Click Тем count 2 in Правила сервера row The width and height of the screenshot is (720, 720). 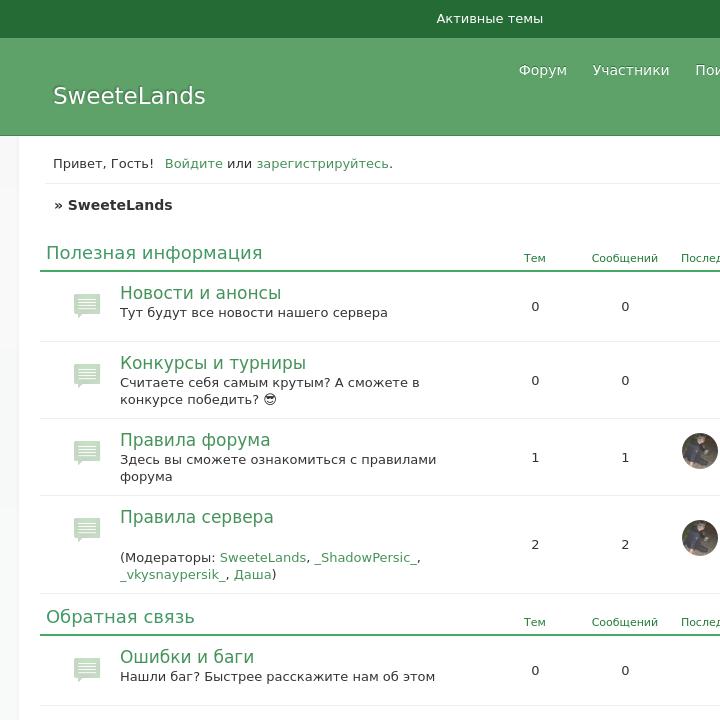535,545
